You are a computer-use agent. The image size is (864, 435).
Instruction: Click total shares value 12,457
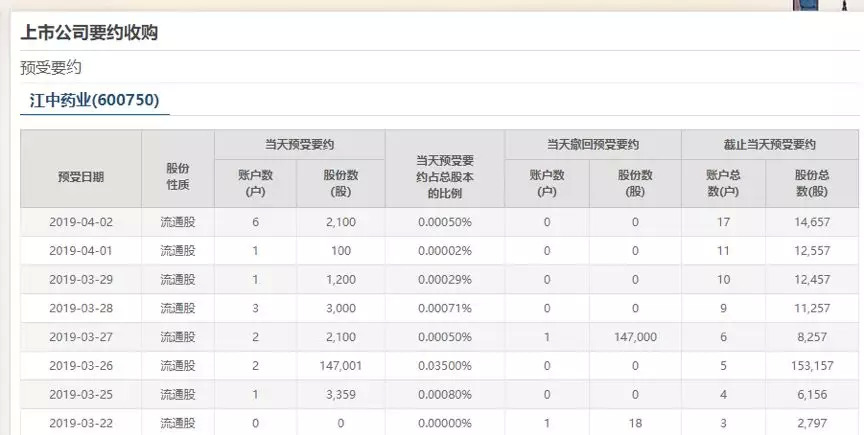pos(812,280)
